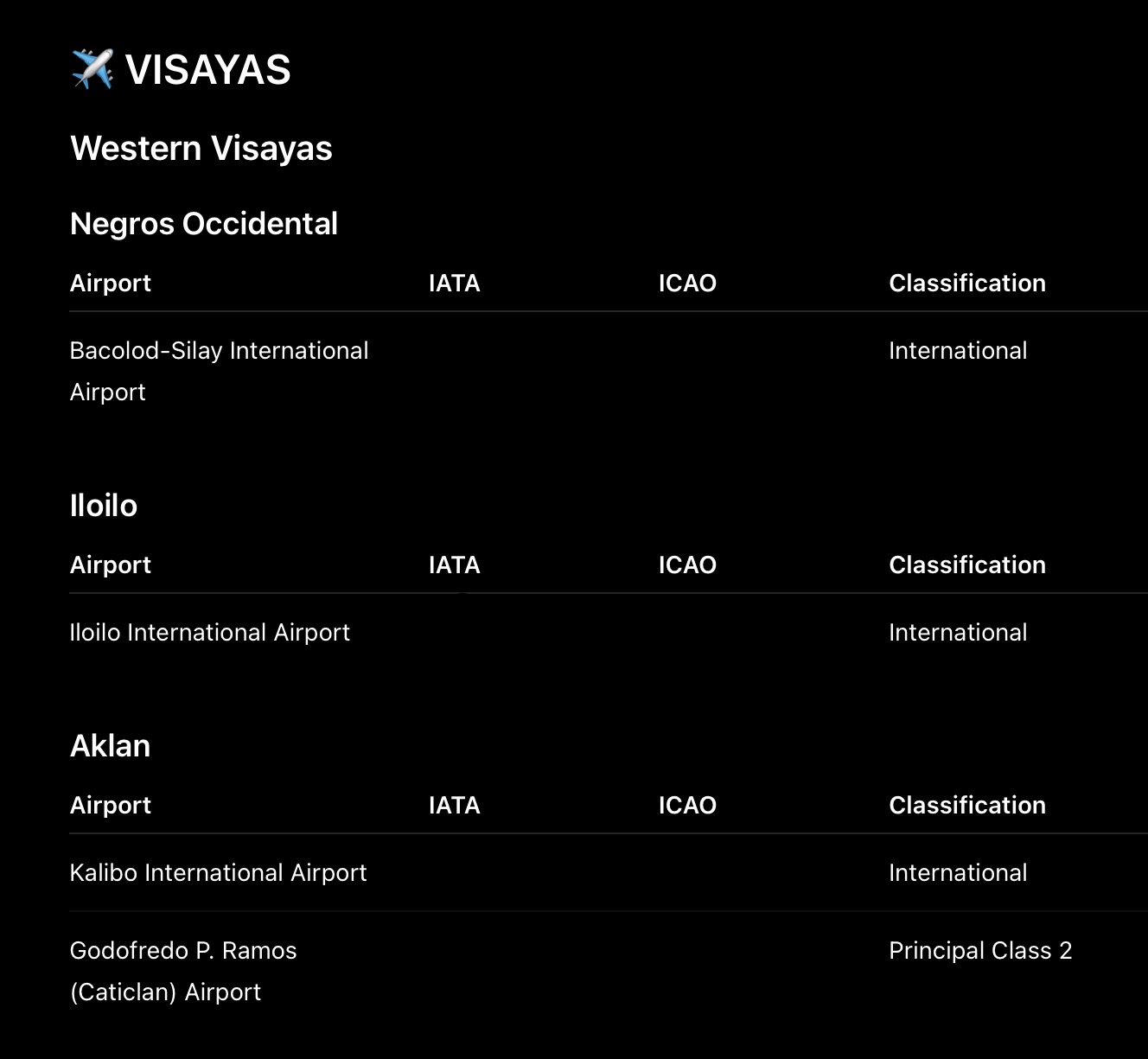Viewport: 1148px width, 1059px height.
Task: Click the airplane emoji beside VISAYAS
Action: pos(92,69)
